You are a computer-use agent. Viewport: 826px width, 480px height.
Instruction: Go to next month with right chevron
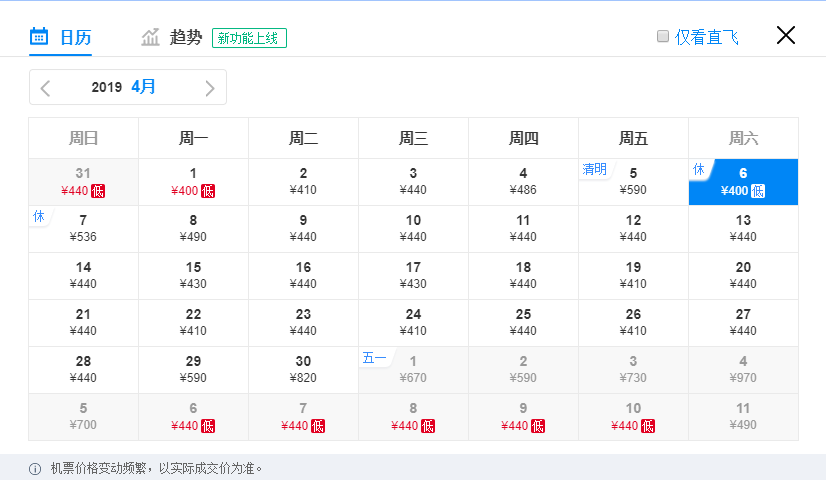210,88
